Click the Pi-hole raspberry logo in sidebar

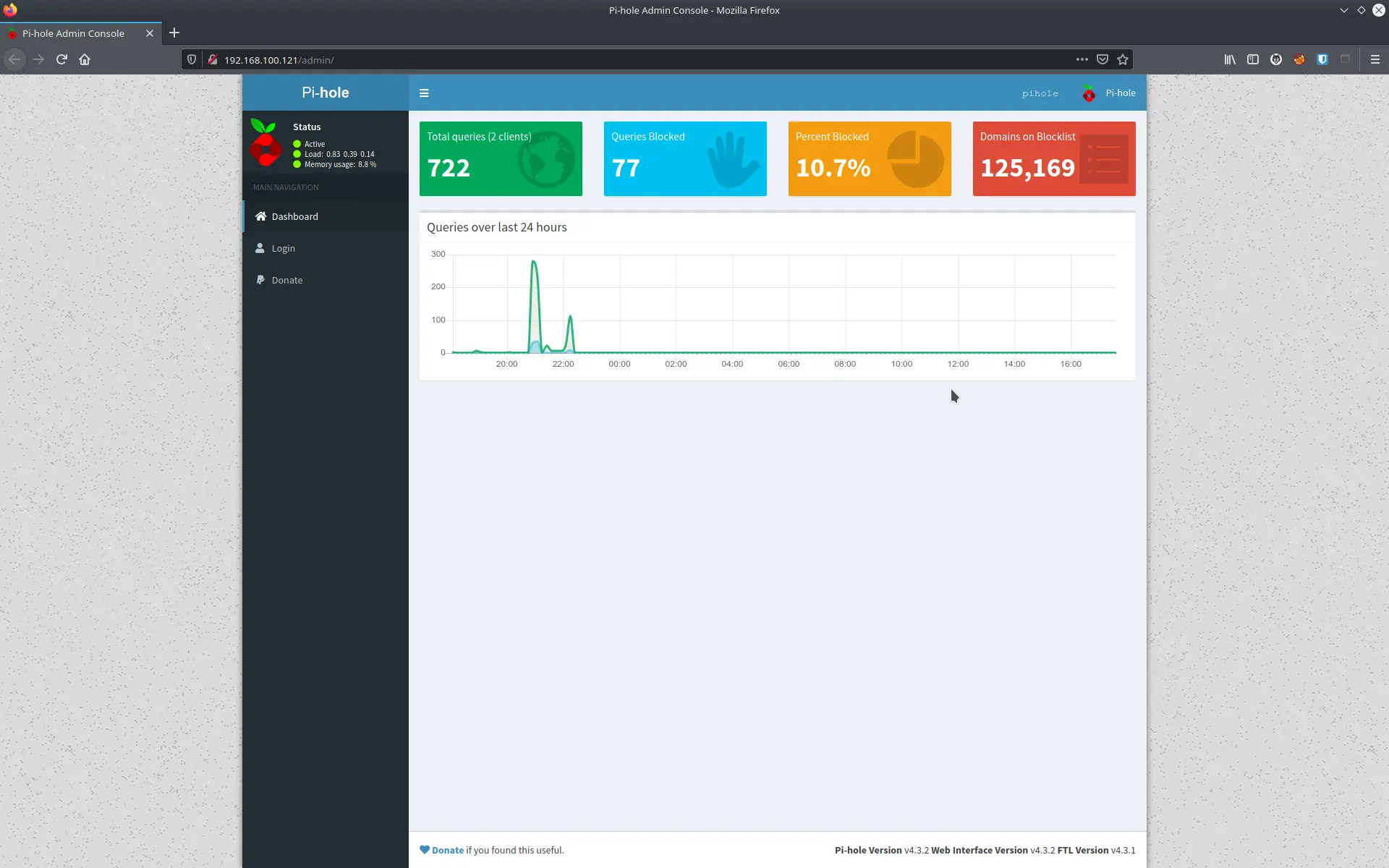point(266,143)
